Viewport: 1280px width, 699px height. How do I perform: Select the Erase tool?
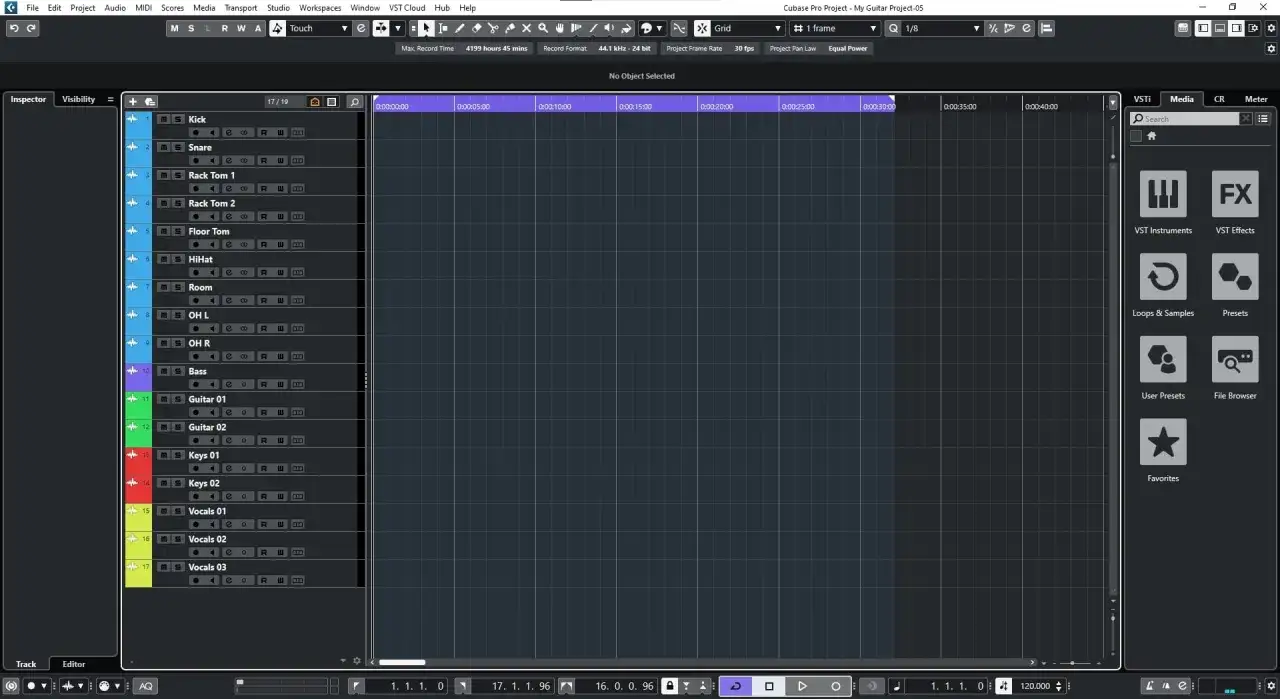[477, 28]
